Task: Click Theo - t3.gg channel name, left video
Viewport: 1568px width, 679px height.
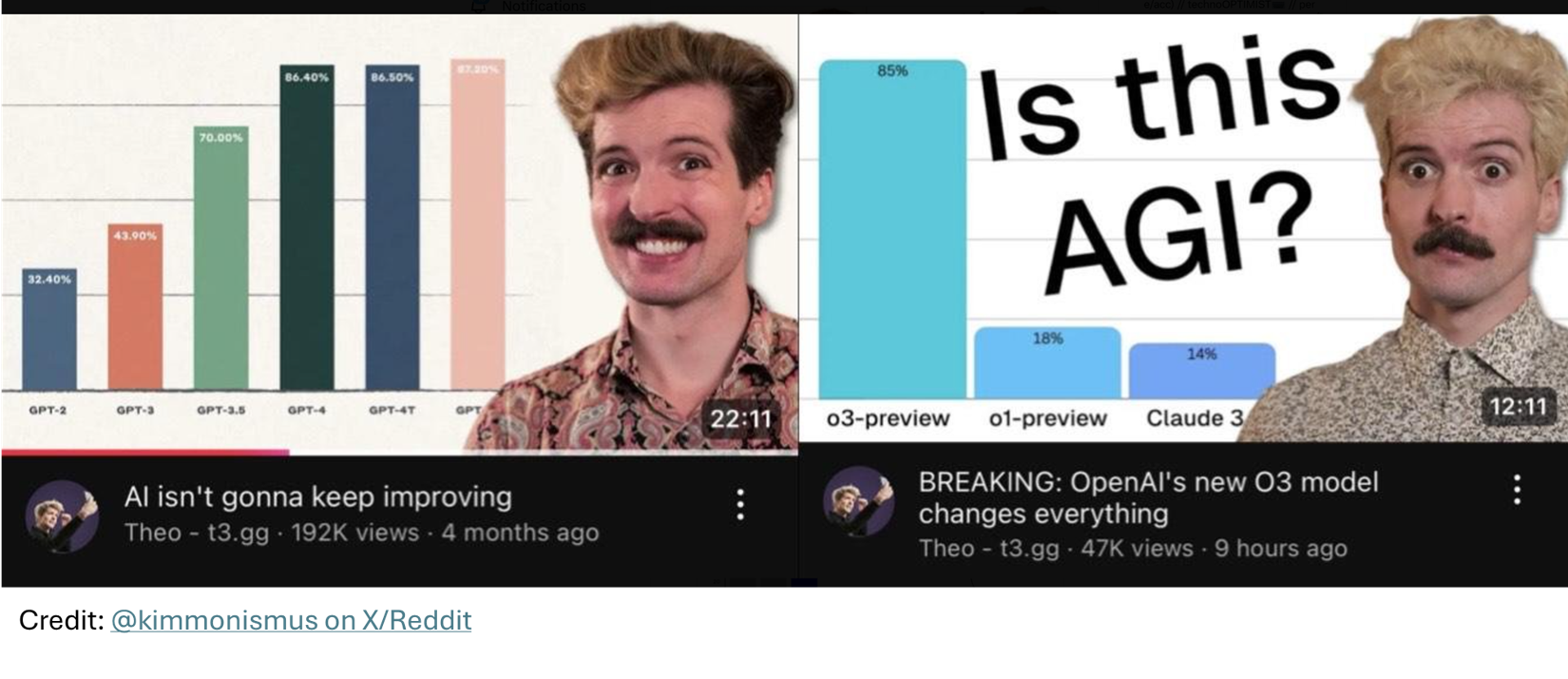Action: [197, 533]
